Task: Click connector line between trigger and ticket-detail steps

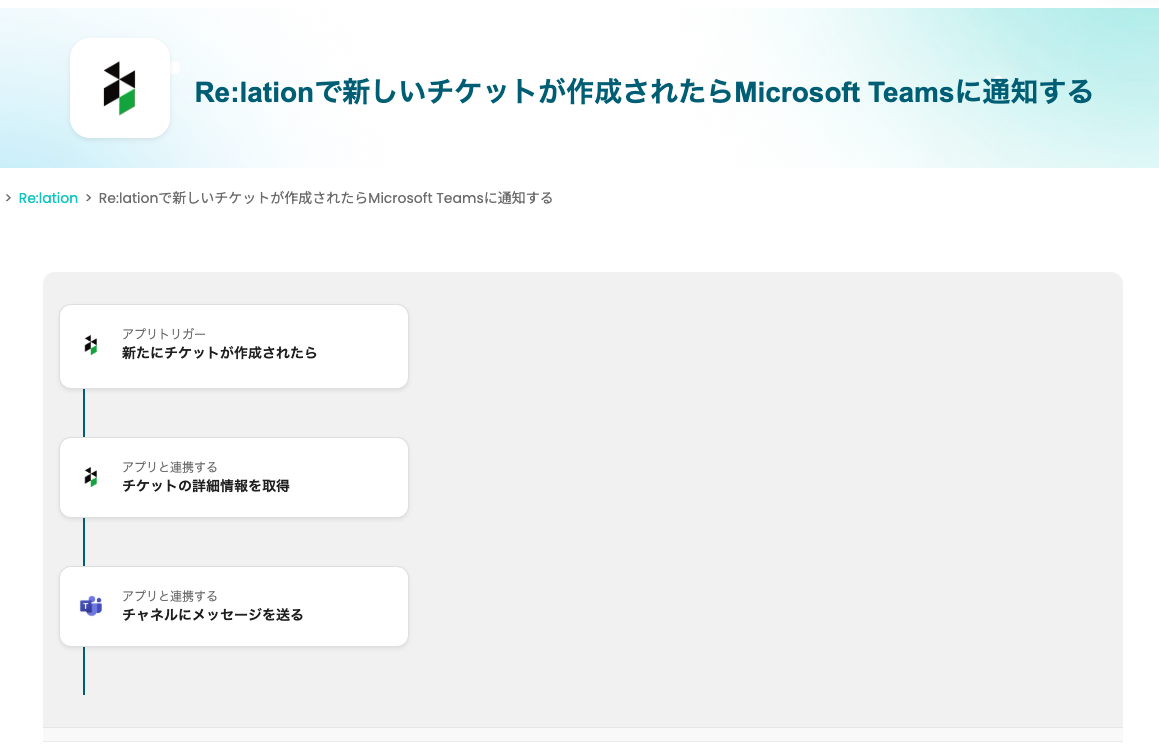Action: [84, 412]
